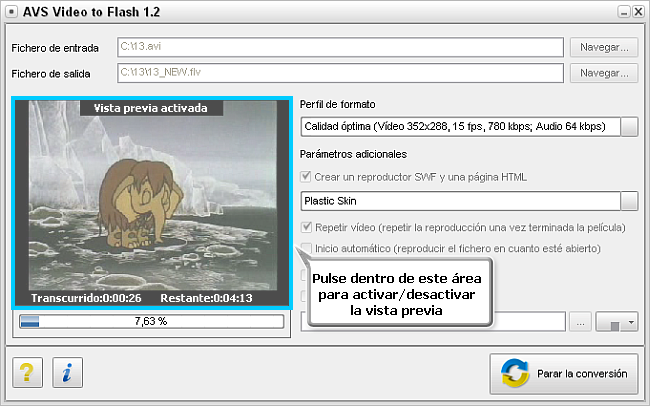Click the Perfil de formato label
This screenshot has width=650, height=406.
(337, 105)
